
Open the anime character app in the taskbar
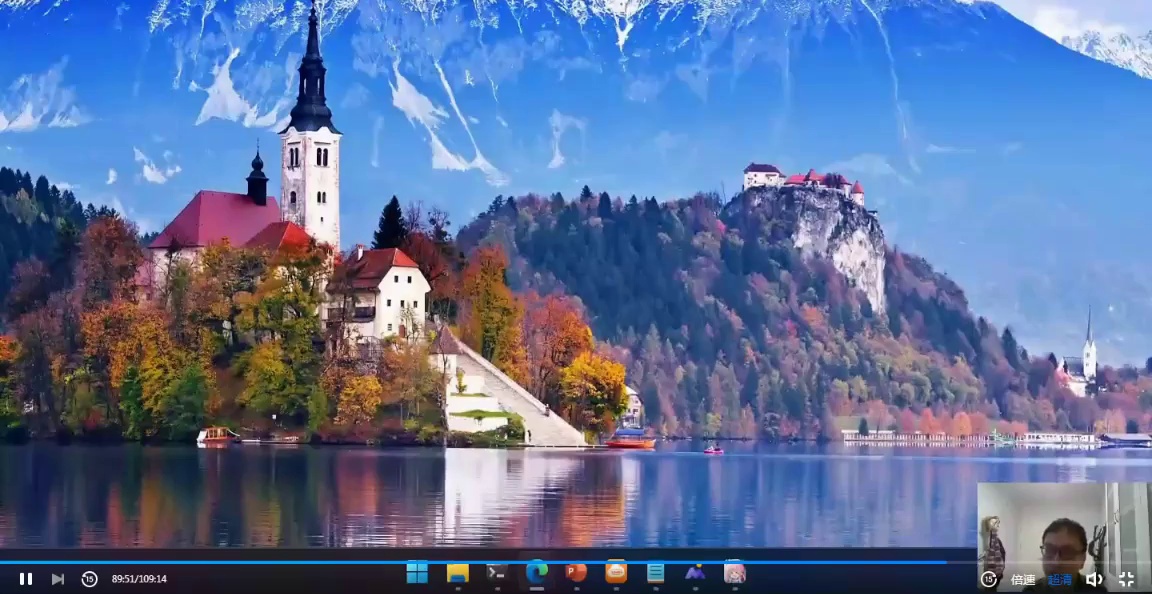coord(735,572)
